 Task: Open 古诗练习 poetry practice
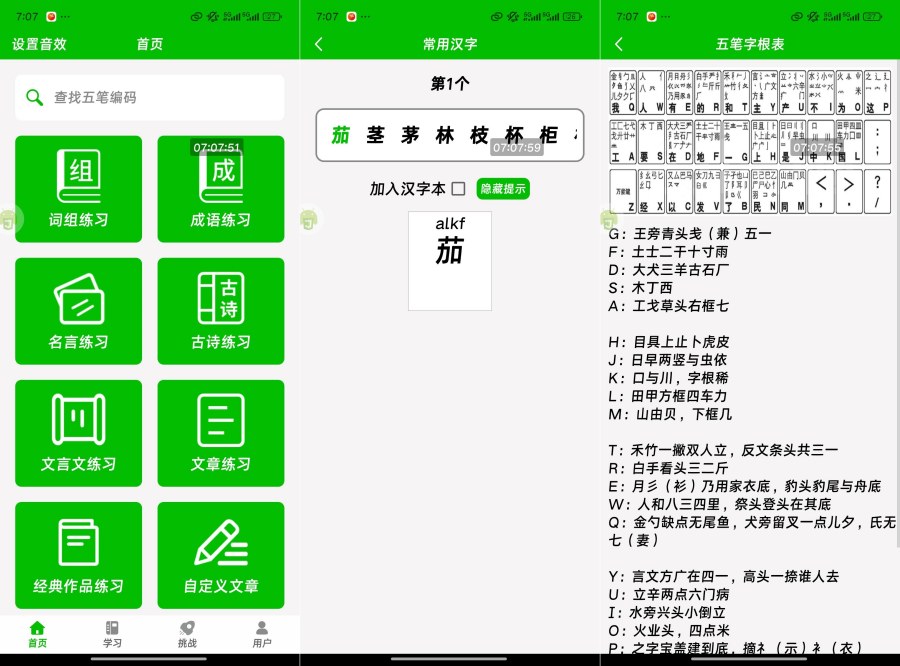[221, 311]
